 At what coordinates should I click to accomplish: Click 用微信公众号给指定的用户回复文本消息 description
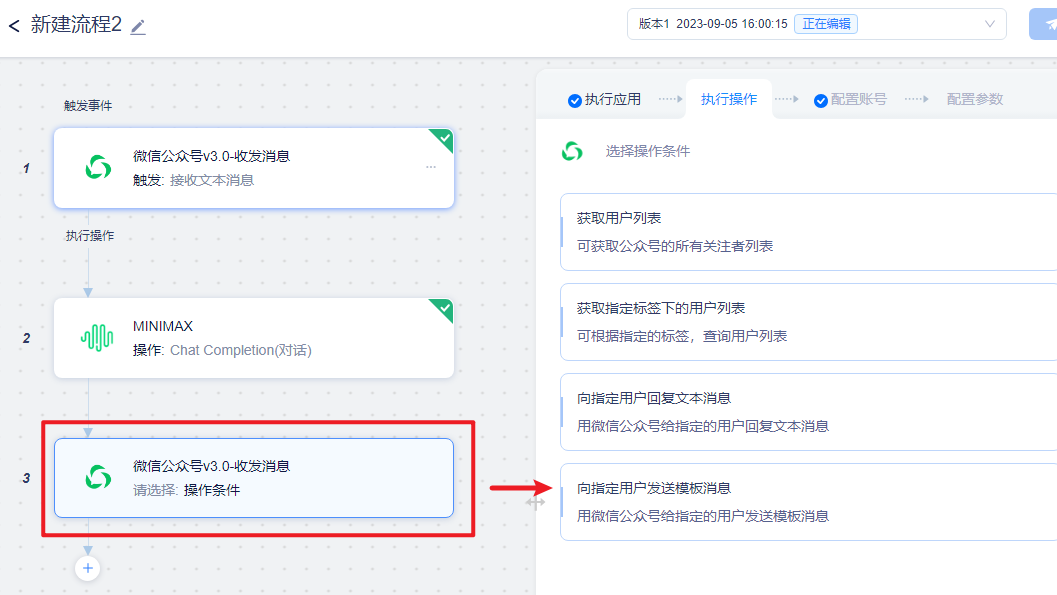click(x=702, y=427)
